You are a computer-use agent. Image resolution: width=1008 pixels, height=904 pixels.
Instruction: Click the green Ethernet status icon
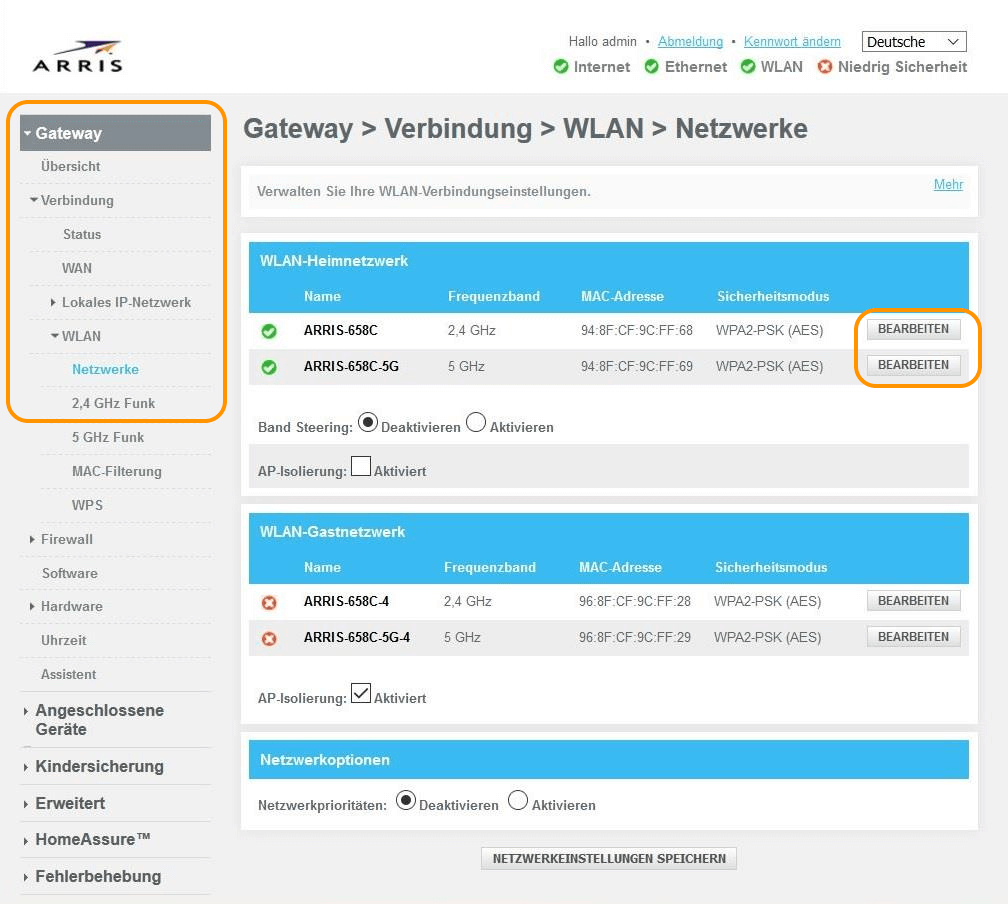coord(652,67)
